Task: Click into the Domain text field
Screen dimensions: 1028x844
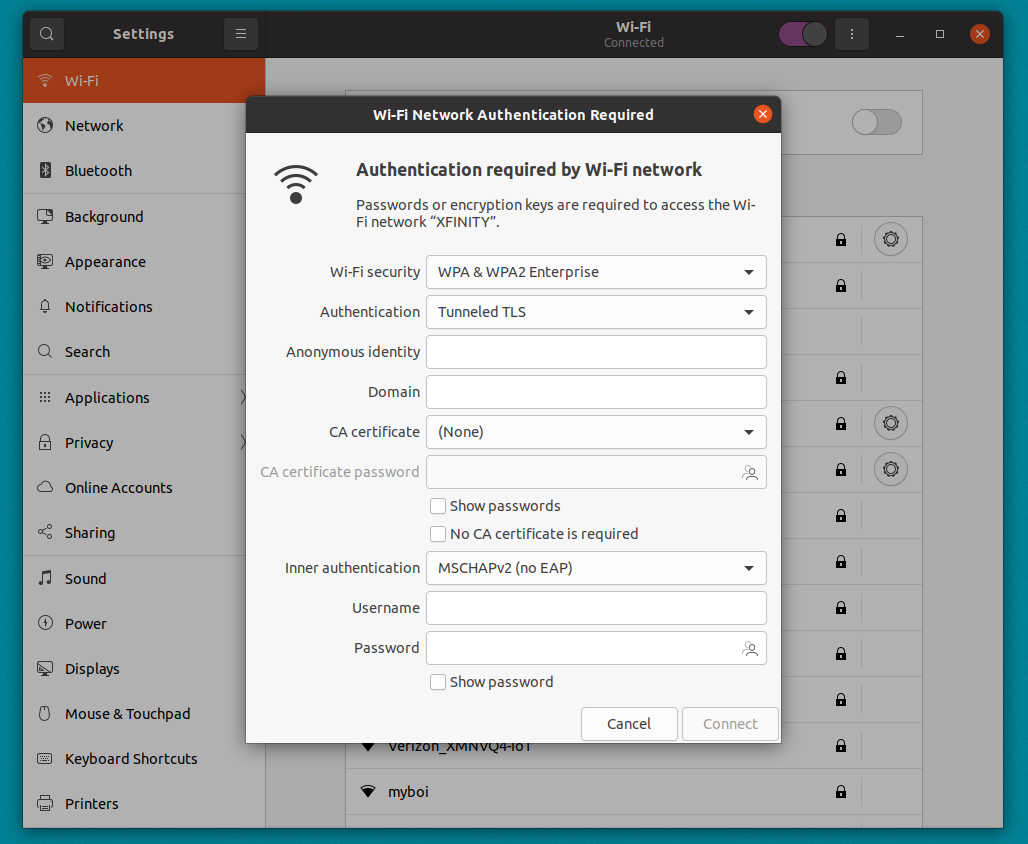Action: pyautogui.click(x=596, y=392)
